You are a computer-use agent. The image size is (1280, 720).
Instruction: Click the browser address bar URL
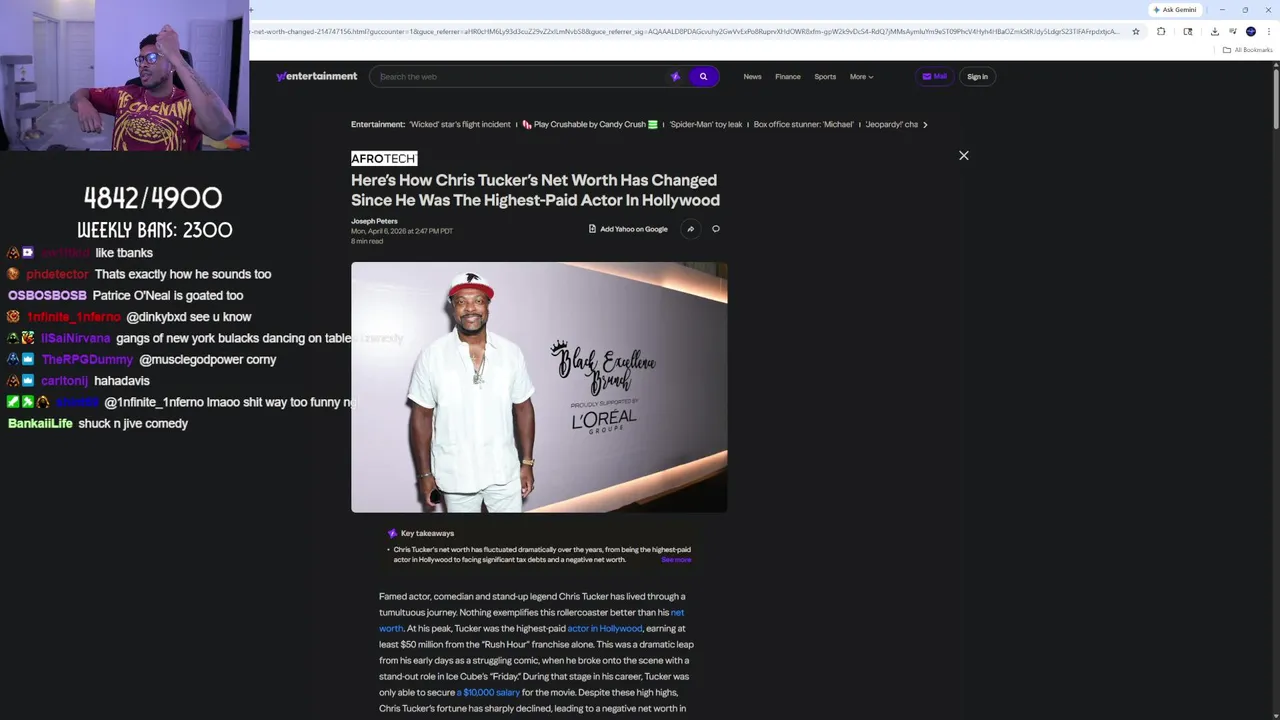(685, 31)
